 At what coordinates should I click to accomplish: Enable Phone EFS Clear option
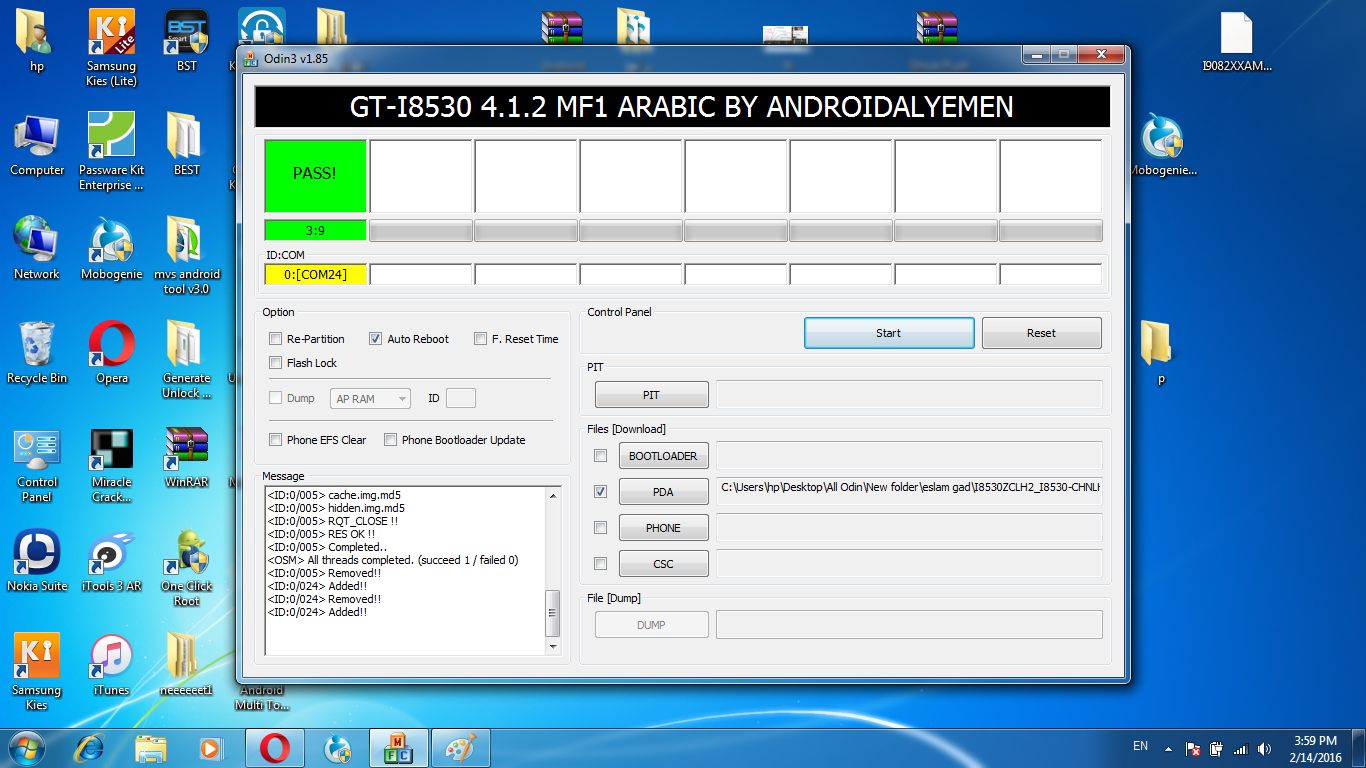[276, 440]
